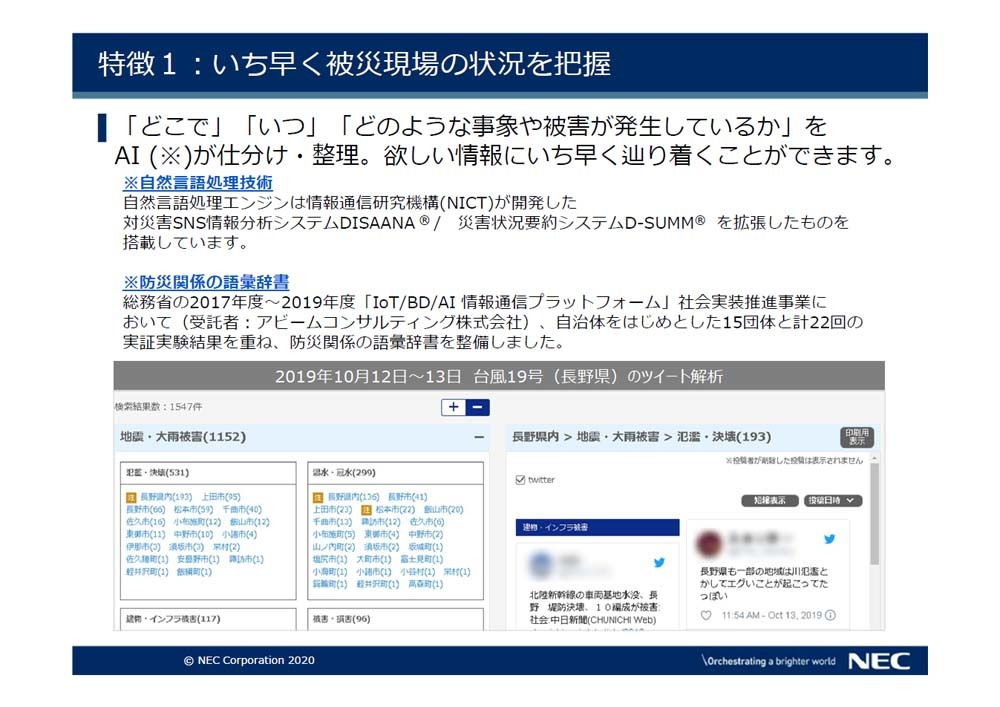Screen dimensions: 1000x707
Task: Open the 投稿日時 sort dropdown
Action: pos(833,500)
